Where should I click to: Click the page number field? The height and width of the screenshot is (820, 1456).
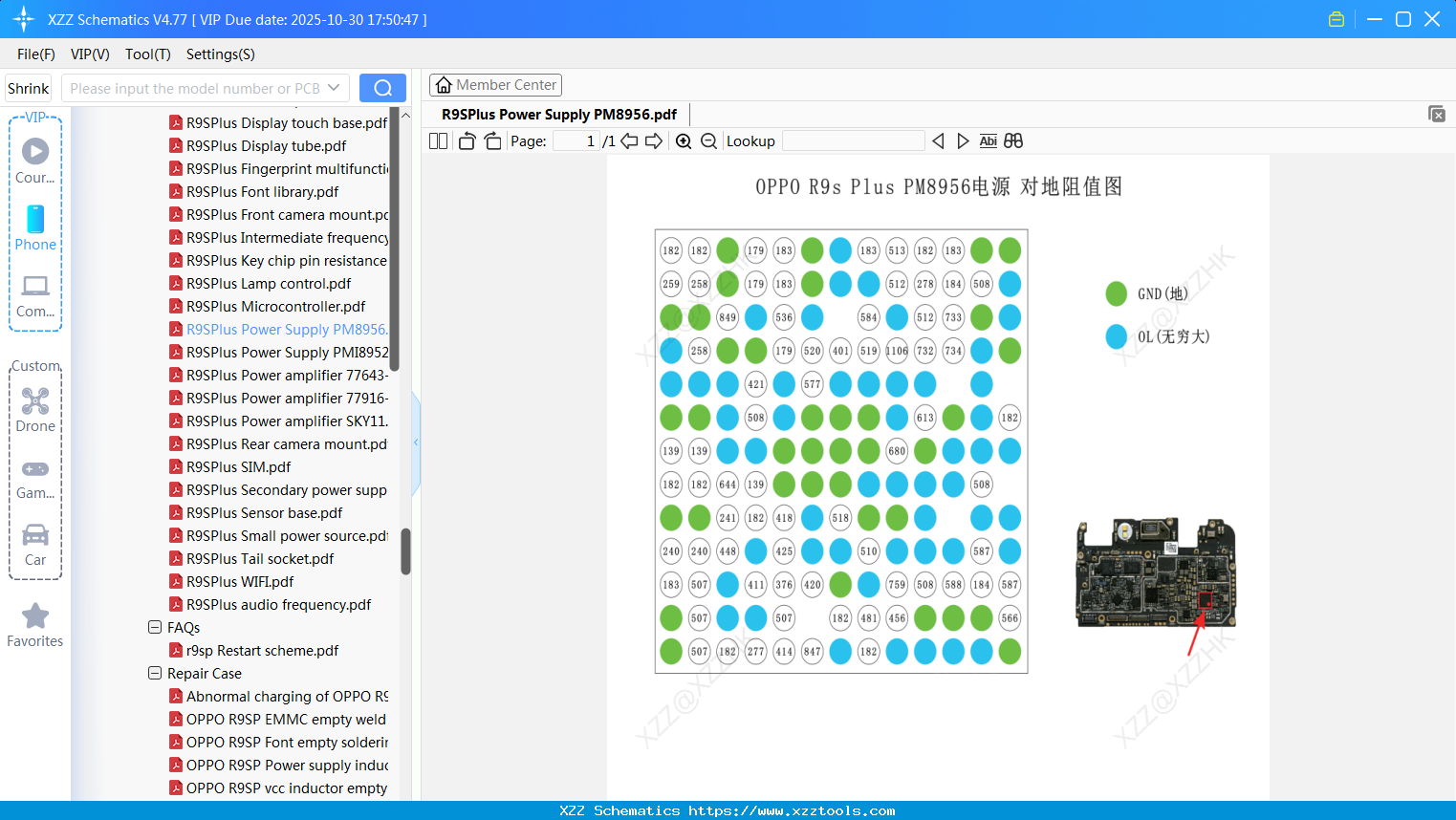(576, 141)
